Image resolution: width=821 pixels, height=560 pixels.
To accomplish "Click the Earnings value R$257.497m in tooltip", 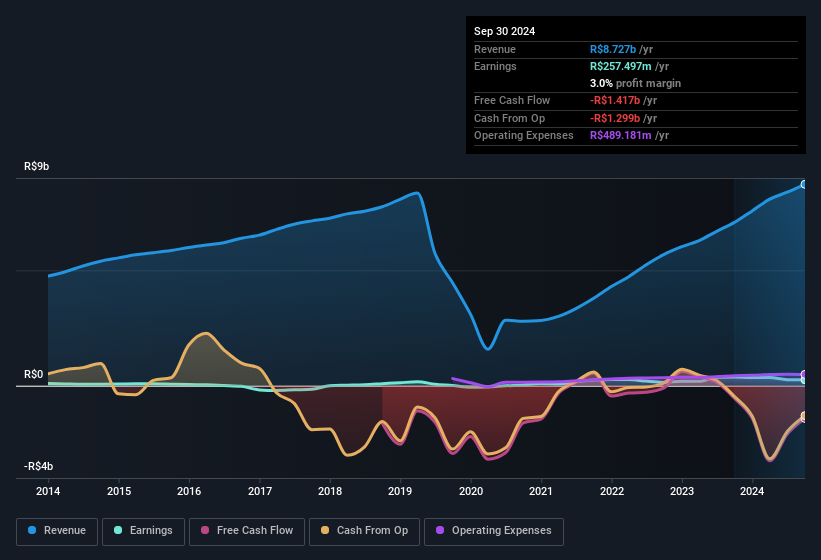I will [x=628, y=66].
